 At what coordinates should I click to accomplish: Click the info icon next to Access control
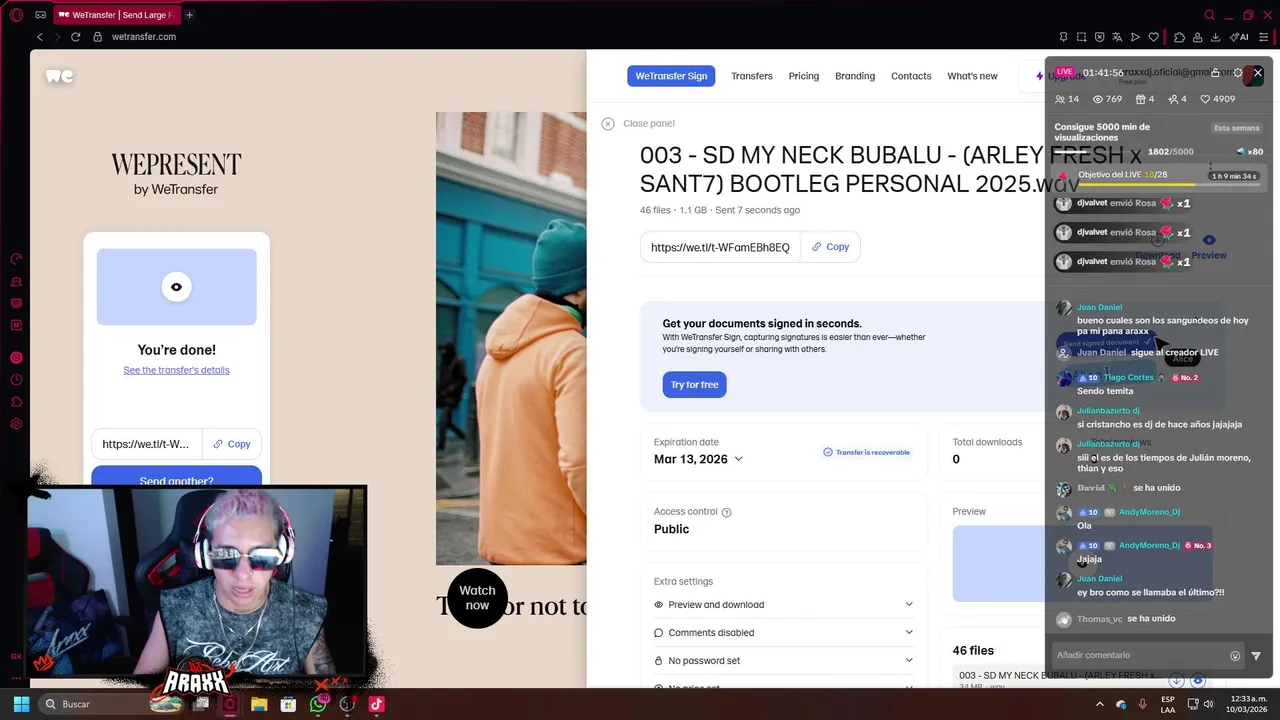[x=727, y=512]
